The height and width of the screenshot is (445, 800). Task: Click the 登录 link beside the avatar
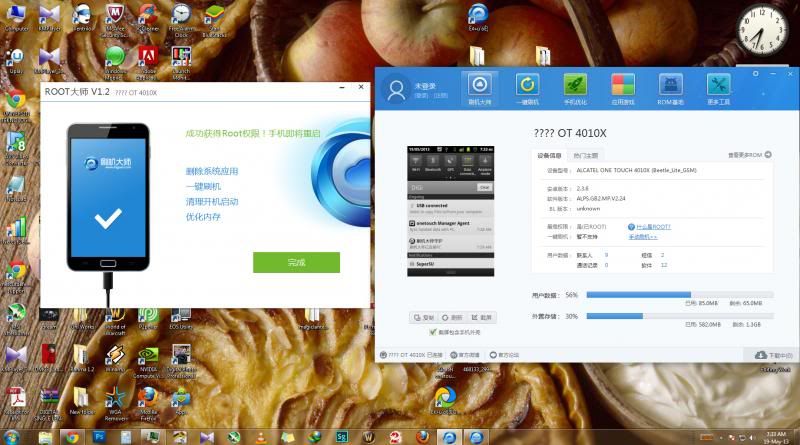coord(421,95)
